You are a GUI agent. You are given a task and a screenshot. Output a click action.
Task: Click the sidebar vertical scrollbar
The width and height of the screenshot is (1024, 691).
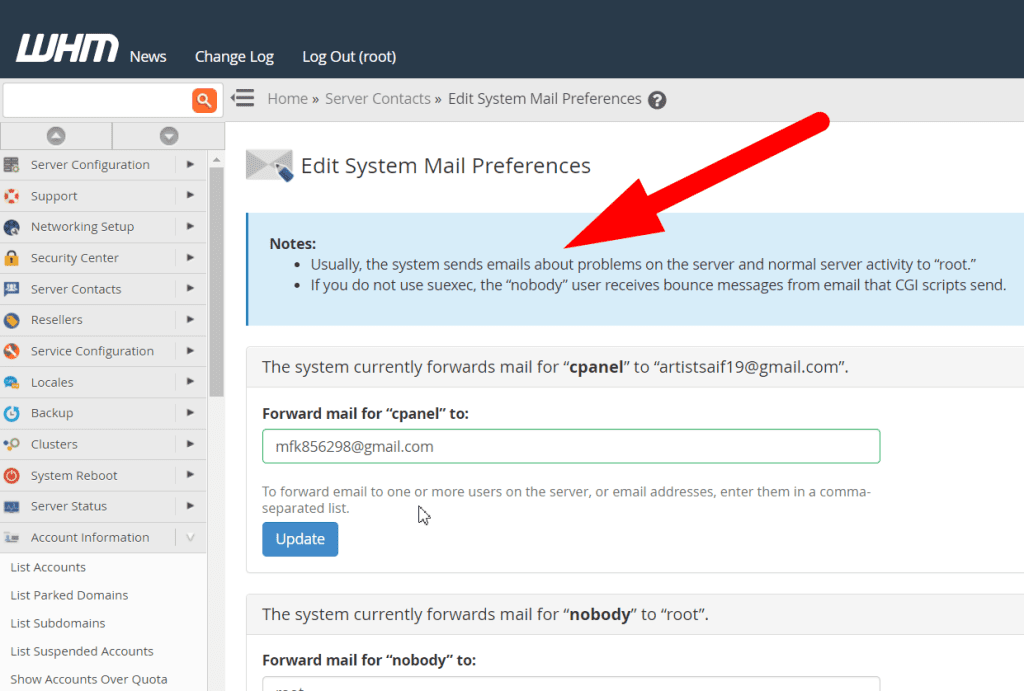pos(216,282)
